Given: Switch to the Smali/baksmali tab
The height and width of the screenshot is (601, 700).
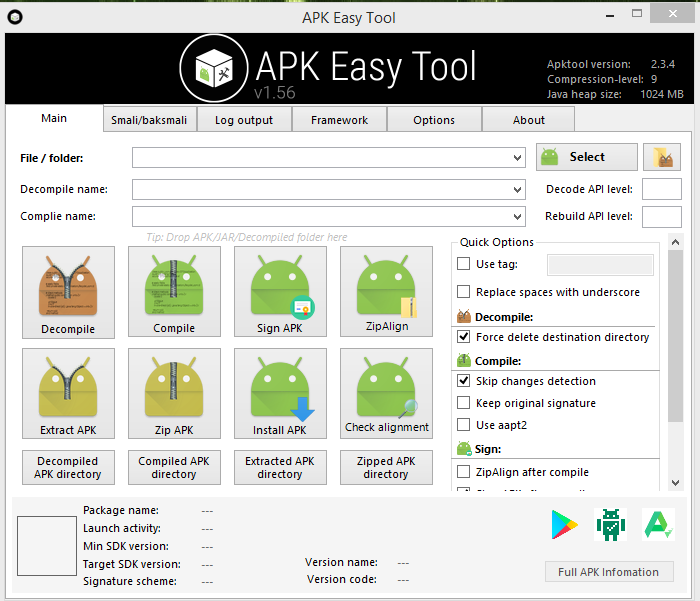Looking at the screenshot, I should pos(150,120).
